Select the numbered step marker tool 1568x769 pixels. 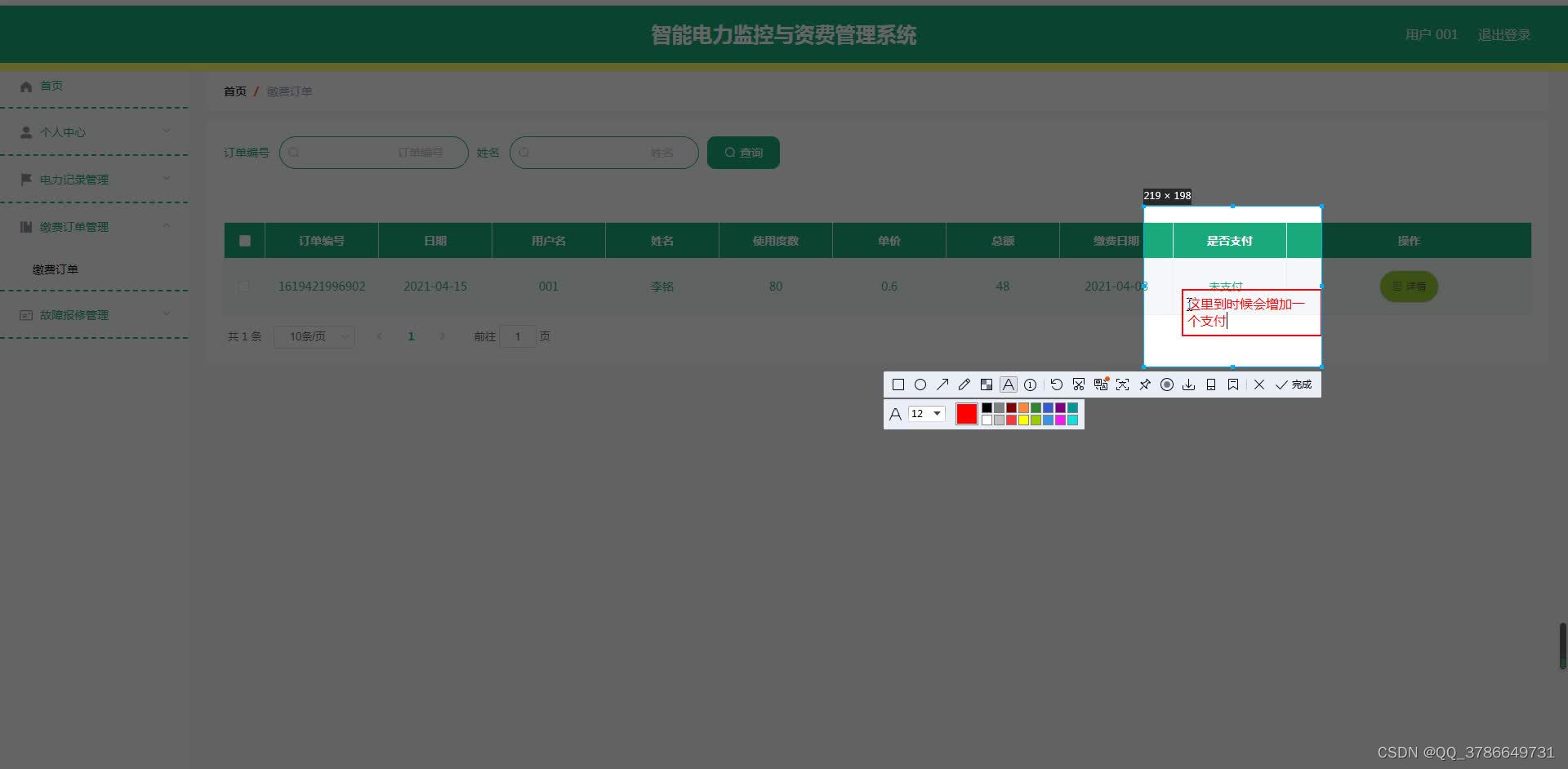click(x=1031, y=384)
